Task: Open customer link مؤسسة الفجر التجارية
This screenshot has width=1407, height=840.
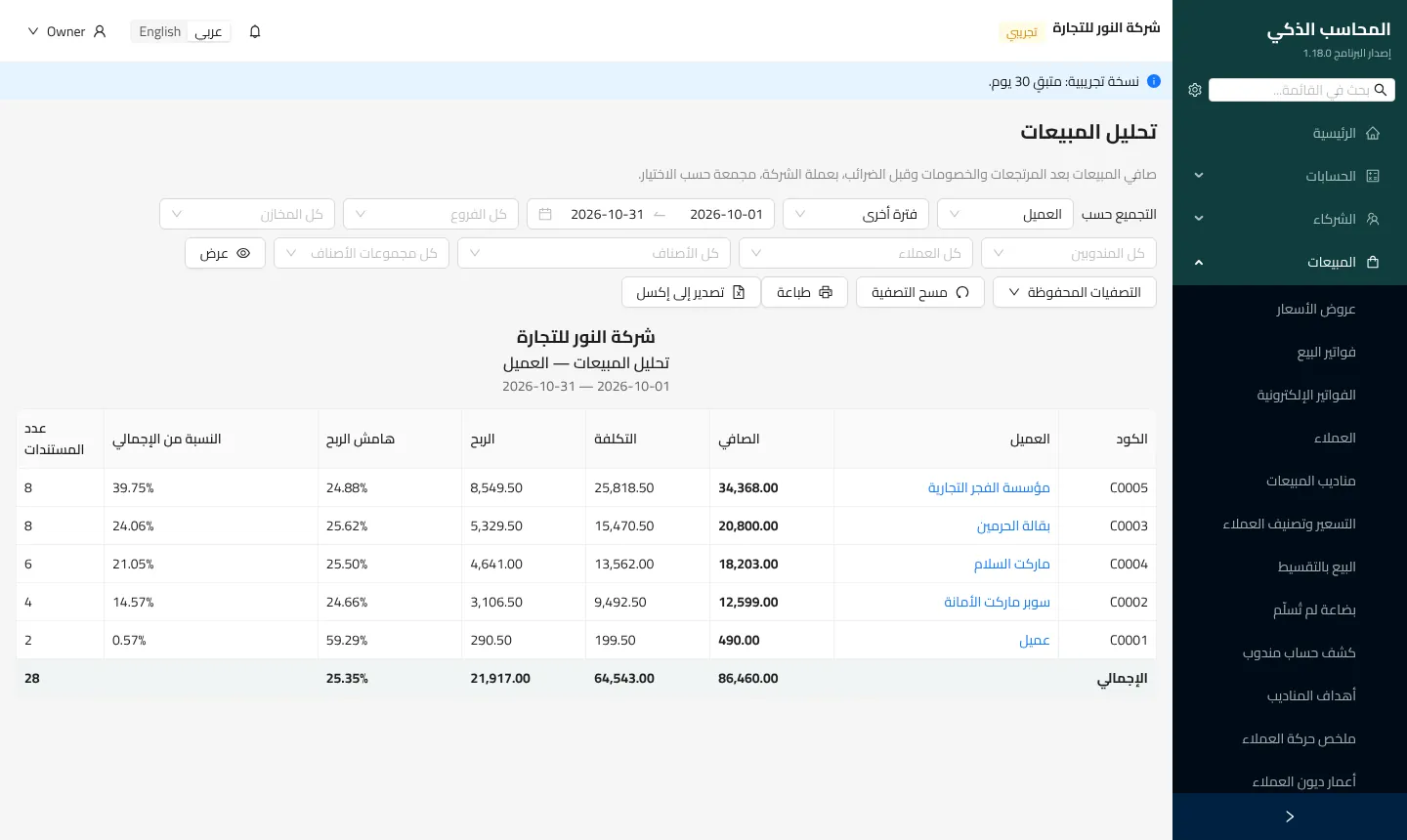Action: click(x=989, y=487)
